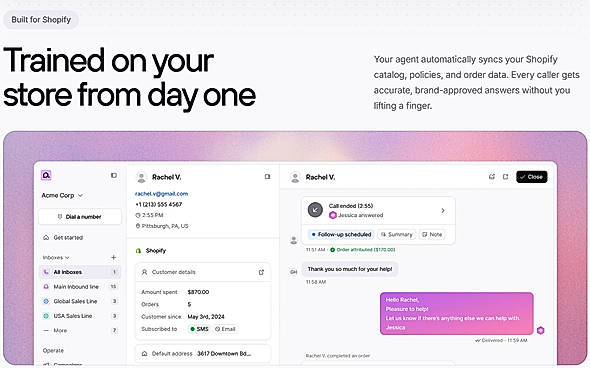590x368 pixels.
Task: Click the phone number +1 (213) 555 4567
Action: [x=158, y=204]
